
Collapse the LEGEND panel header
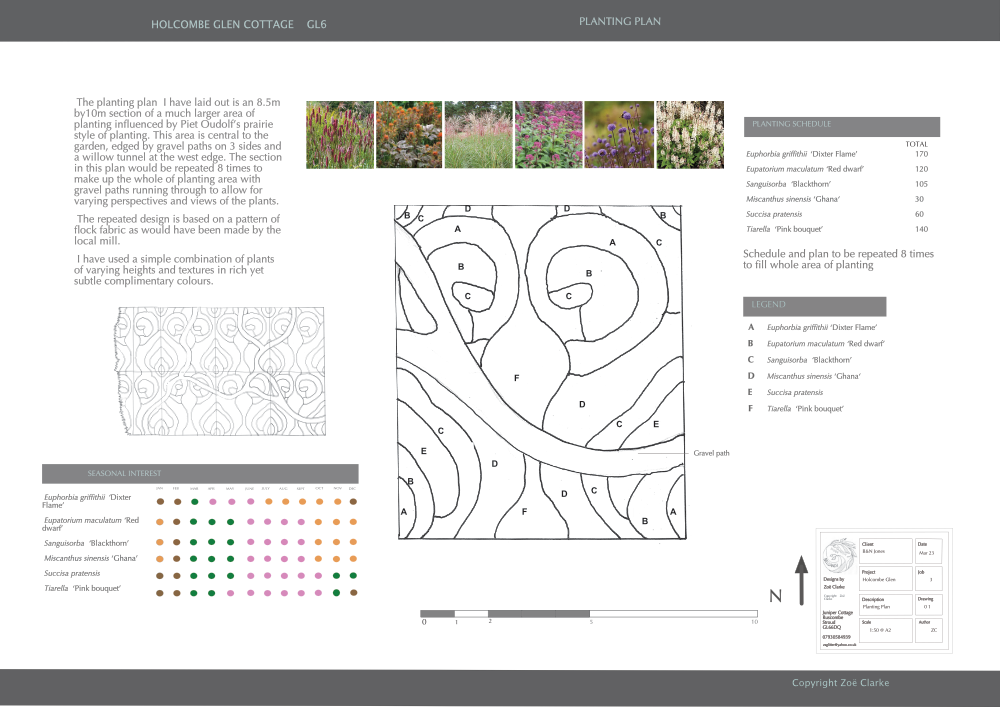click(x=814, y=306)
